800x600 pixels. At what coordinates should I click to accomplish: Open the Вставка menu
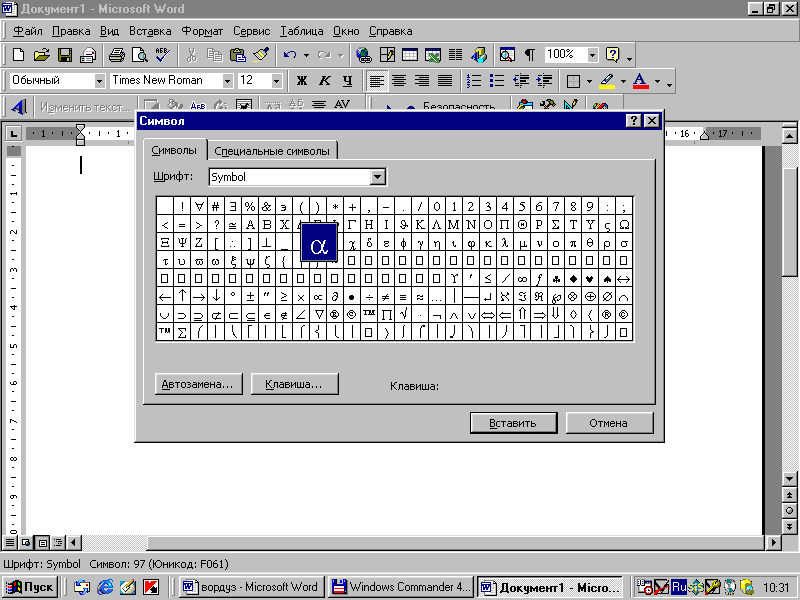150,31
